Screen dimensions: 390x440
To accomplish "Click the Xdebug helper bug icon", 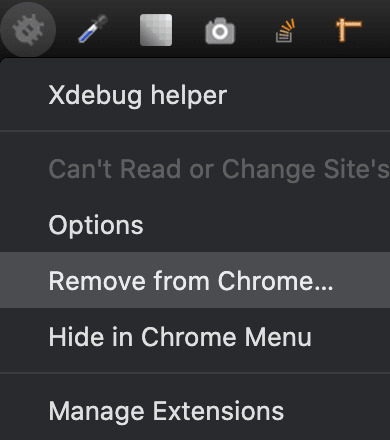I will point(28,30).
